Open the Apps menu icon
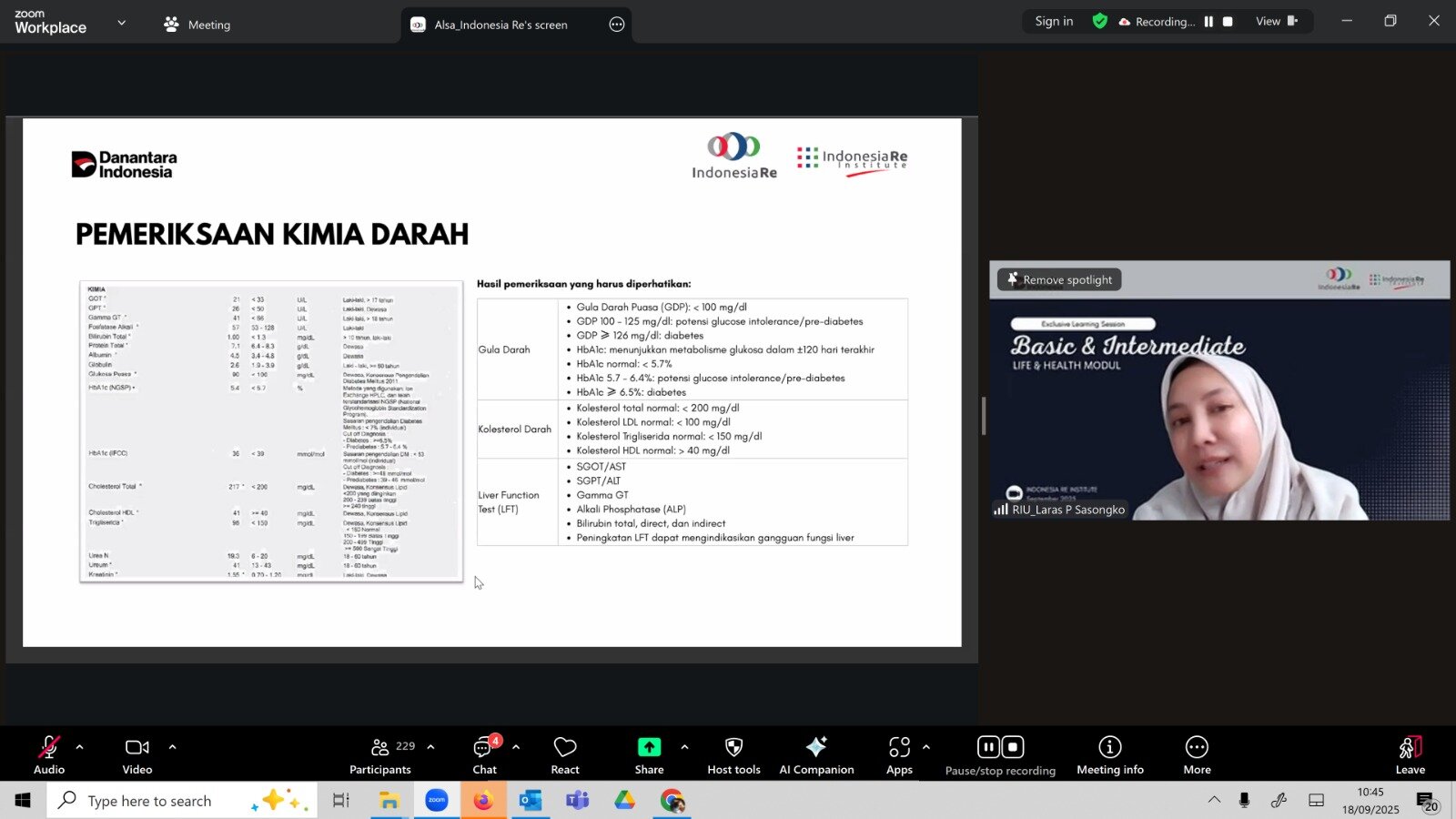 tap(899, 755)
